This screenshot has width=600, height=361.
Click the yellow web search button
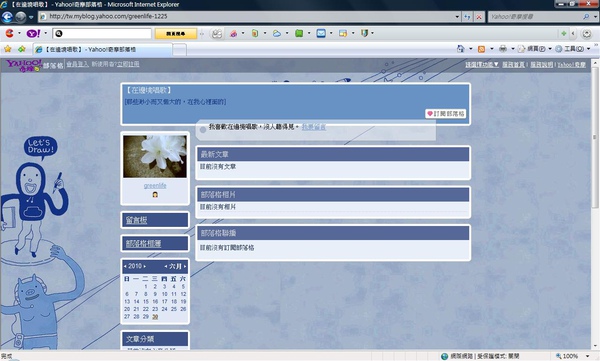176,33
